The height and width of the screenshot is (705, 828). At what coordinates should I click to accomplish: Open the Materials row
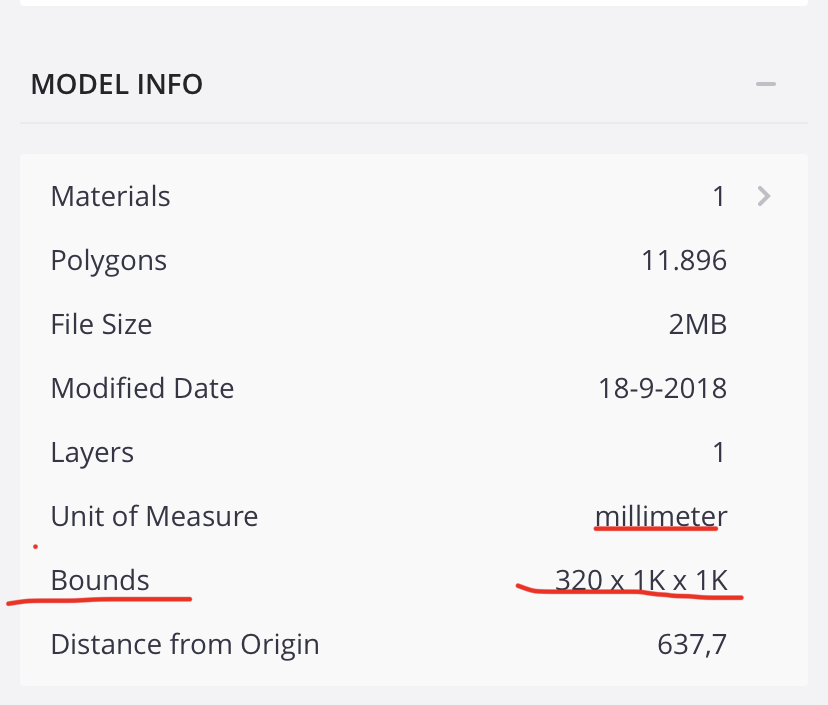click(x=414, y=196)
